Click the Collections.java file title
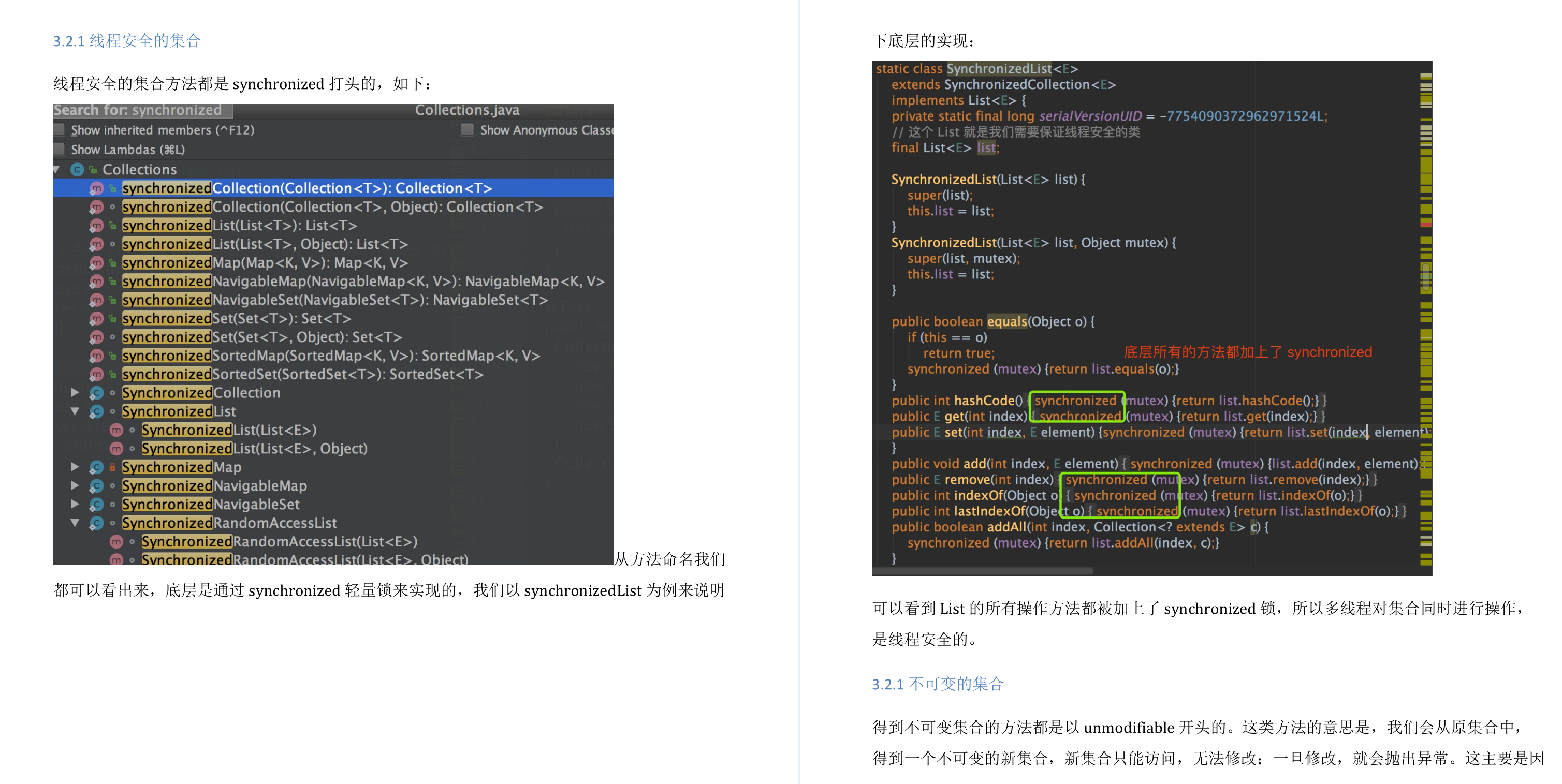 pyautogui.click(x=467, y=110)
